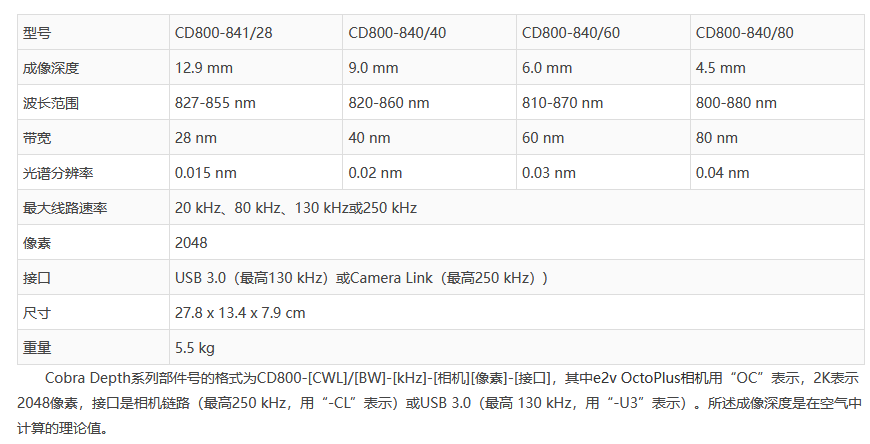Click the 波长范围 row label
The height and width of the screenshot is (444, 870).
click(x=51, y=103)
